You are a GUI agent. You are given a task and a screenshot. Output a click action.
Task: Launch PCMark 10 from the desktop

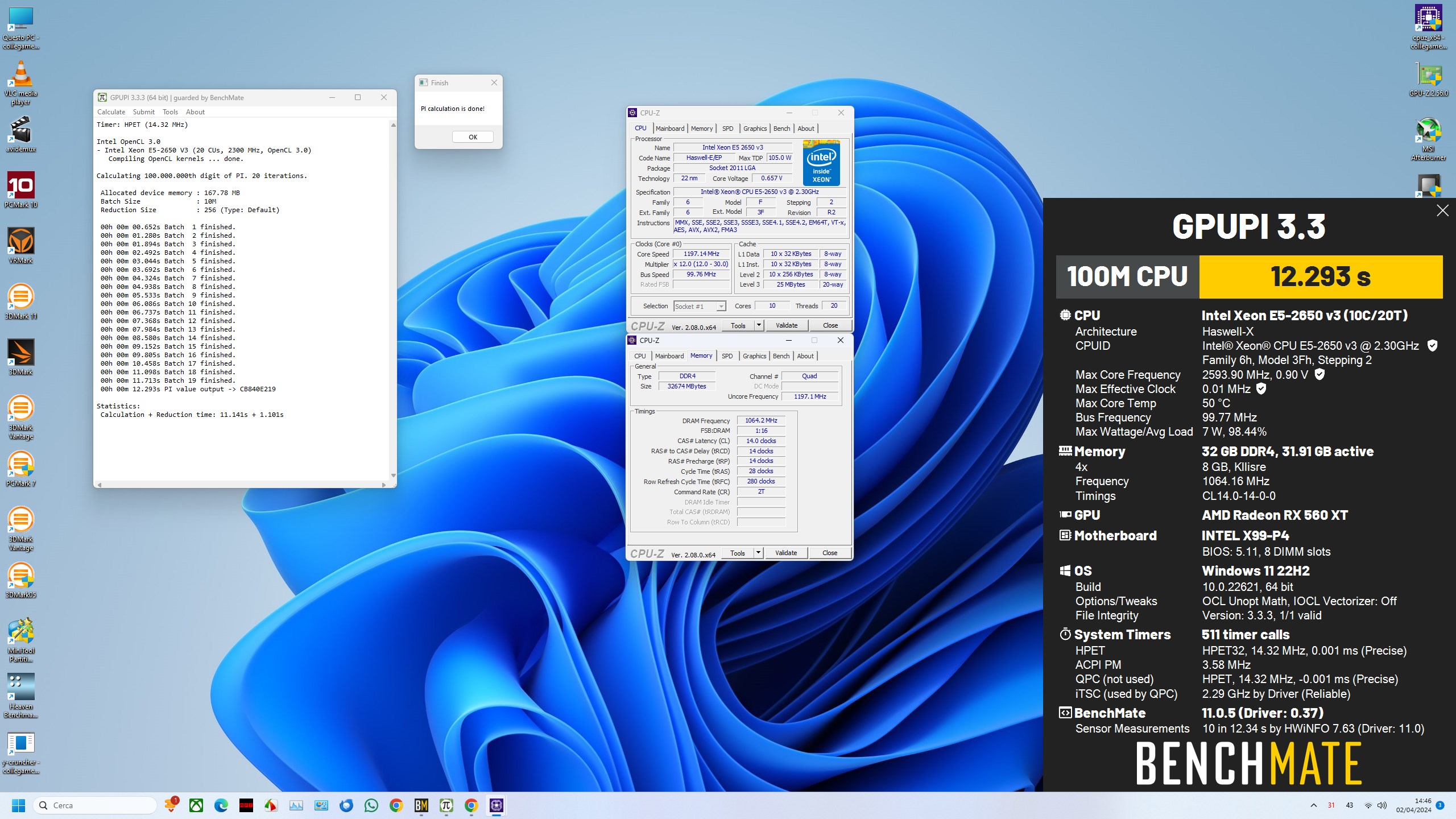coord(20,190)
